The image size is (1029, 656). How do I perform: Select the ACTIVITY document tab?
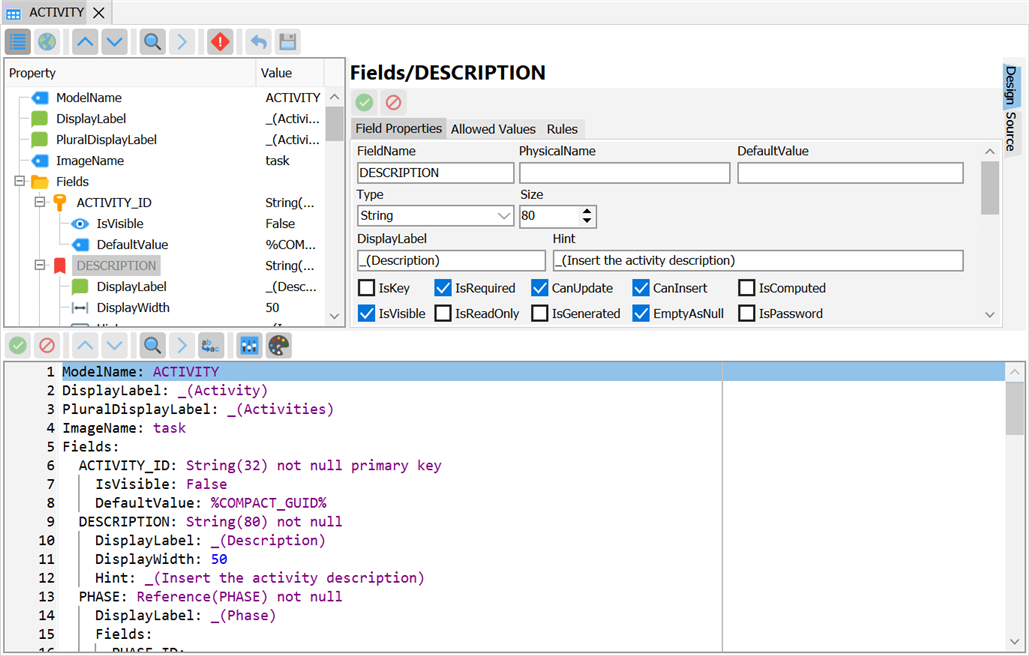pos(56,12)
